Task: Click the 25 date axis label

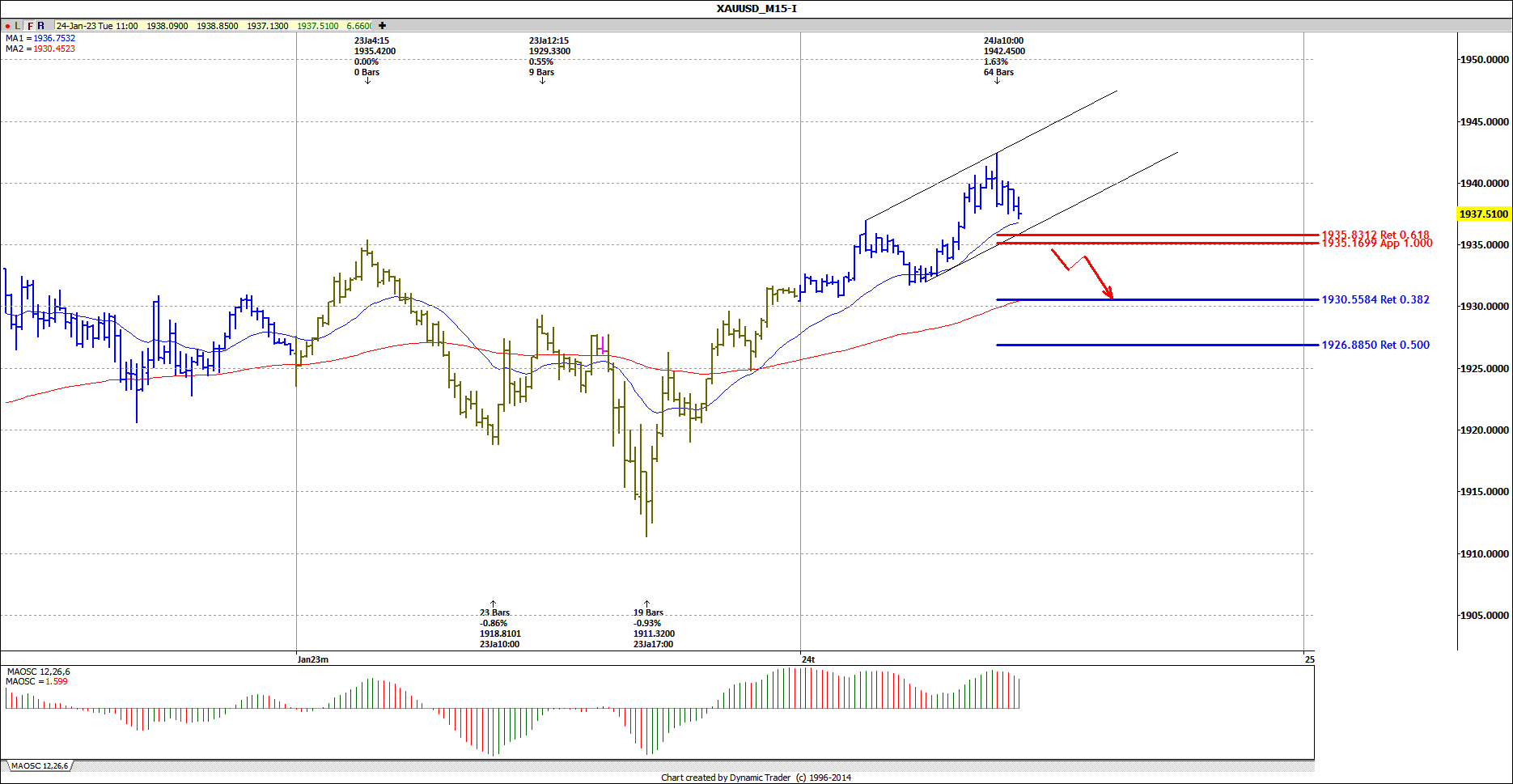Action: [x=1310, y=659]
